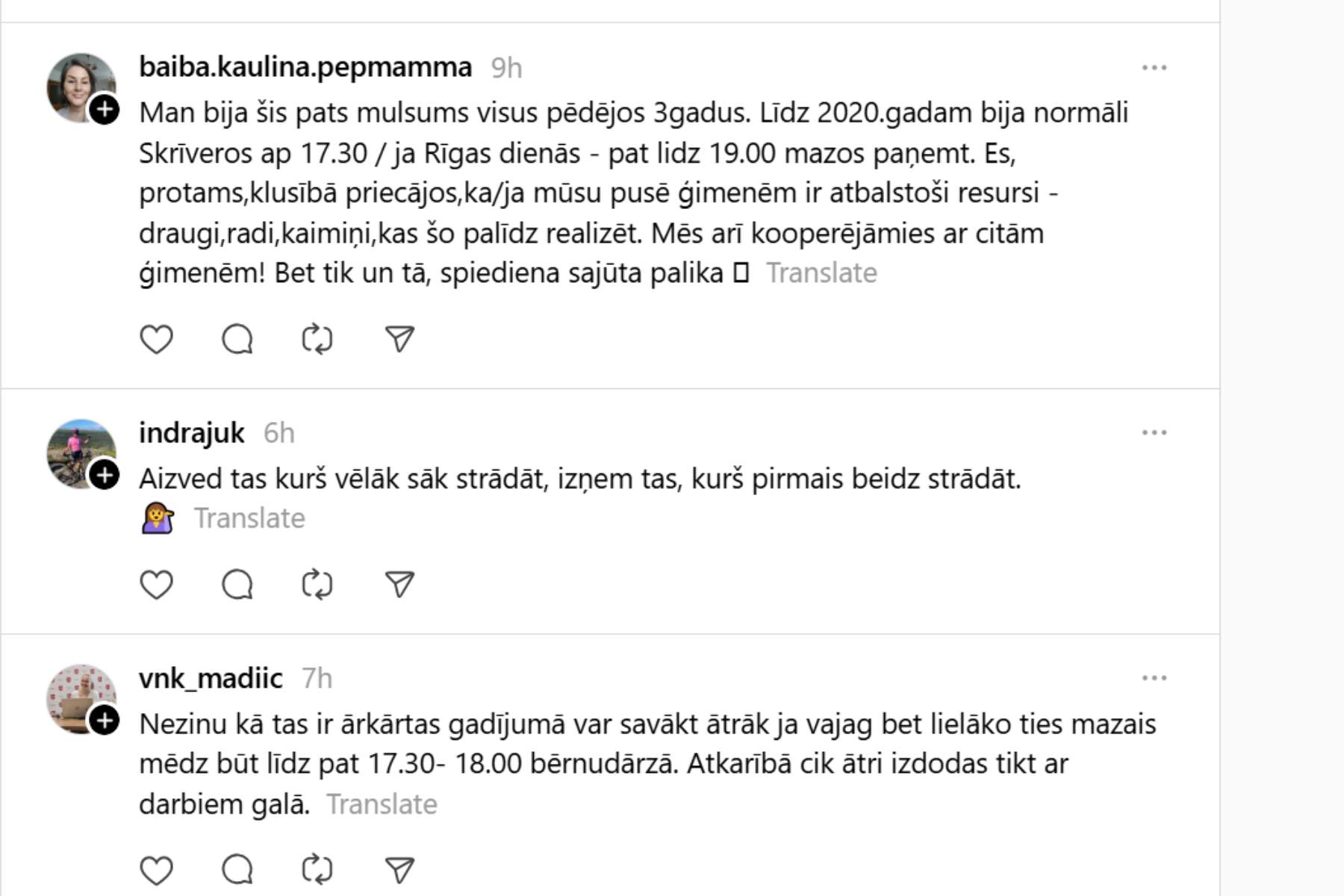Translate indrajuk's comment

(249, 518)
